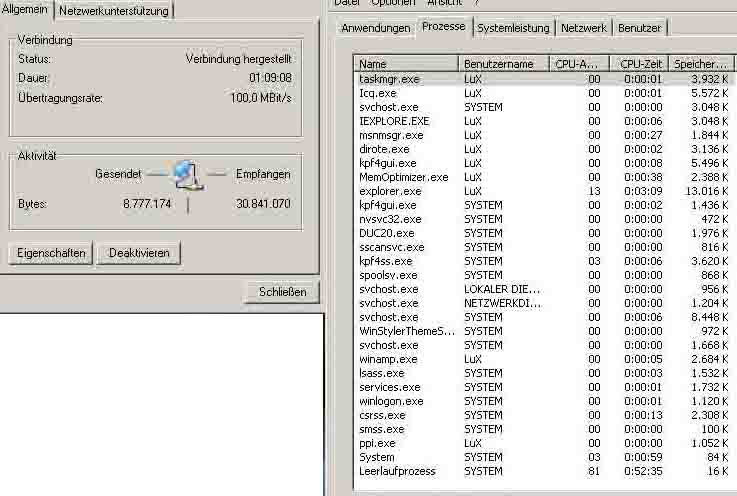Select the winlogon.exe process
The image size is (737, 496).
point(543,401)
